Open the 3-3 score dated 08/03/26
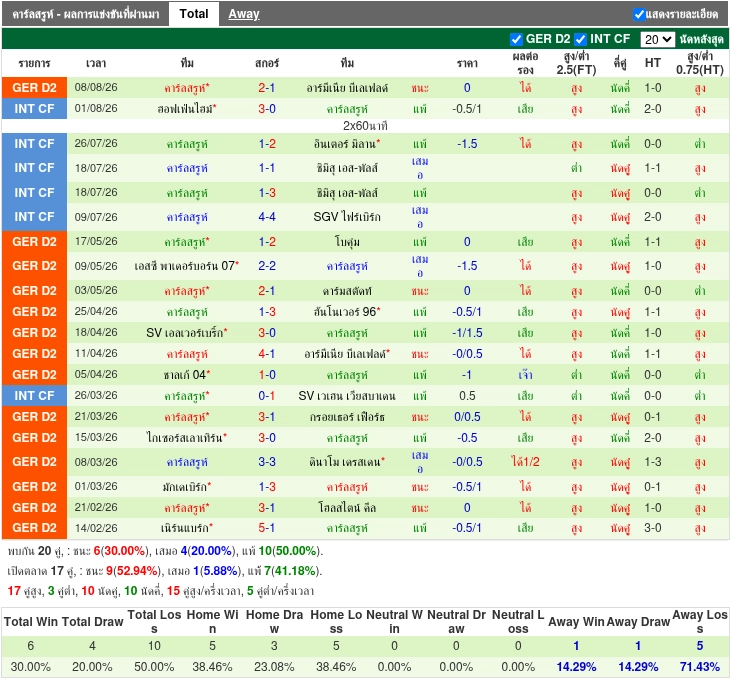 [267, 461]
